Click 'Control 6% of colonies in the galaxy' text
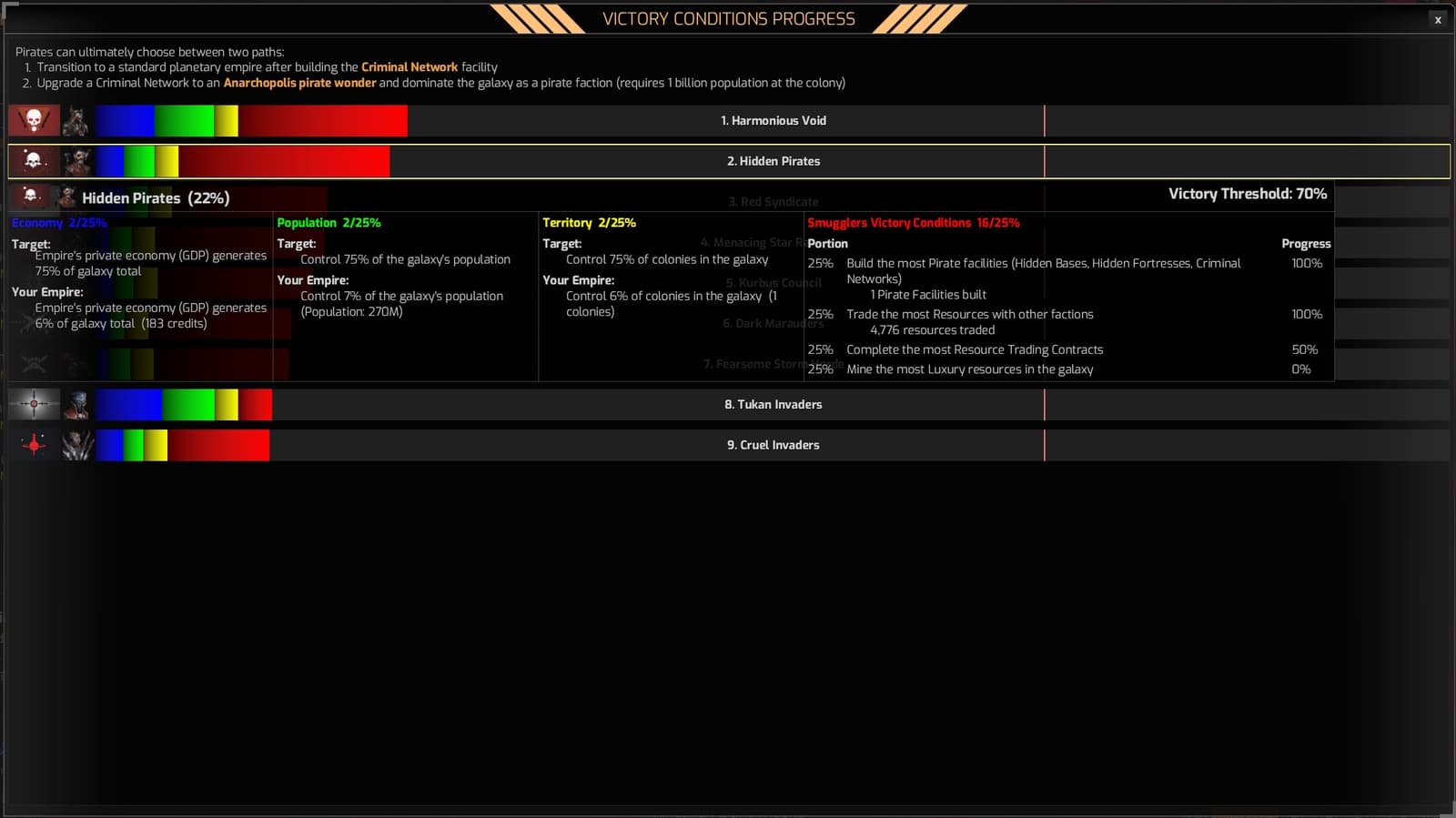Screen dimensions: 1456x818 point(663,296)
